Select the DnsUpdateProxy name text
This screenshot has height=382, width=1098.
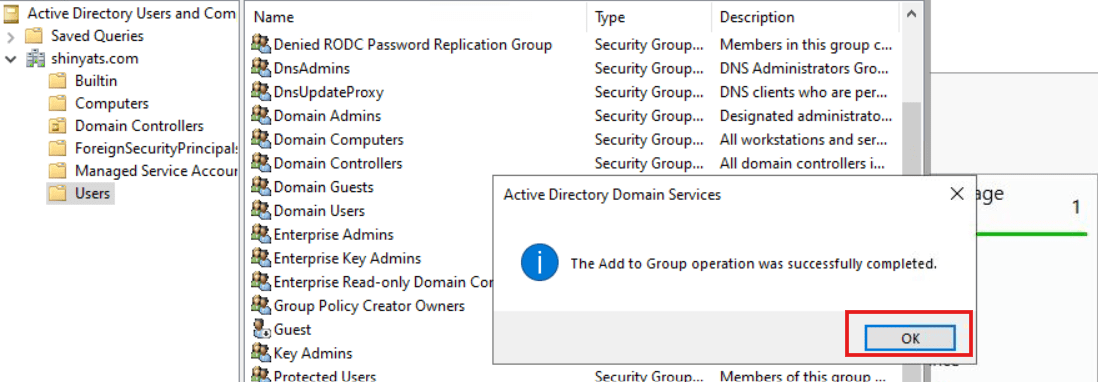pos(328,92)
